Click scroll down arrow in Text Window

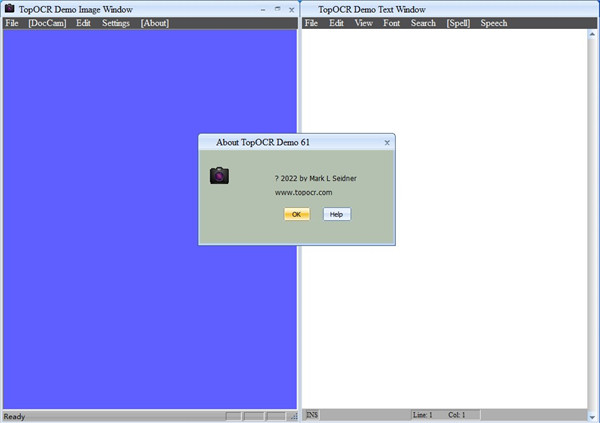coord(592,417)
